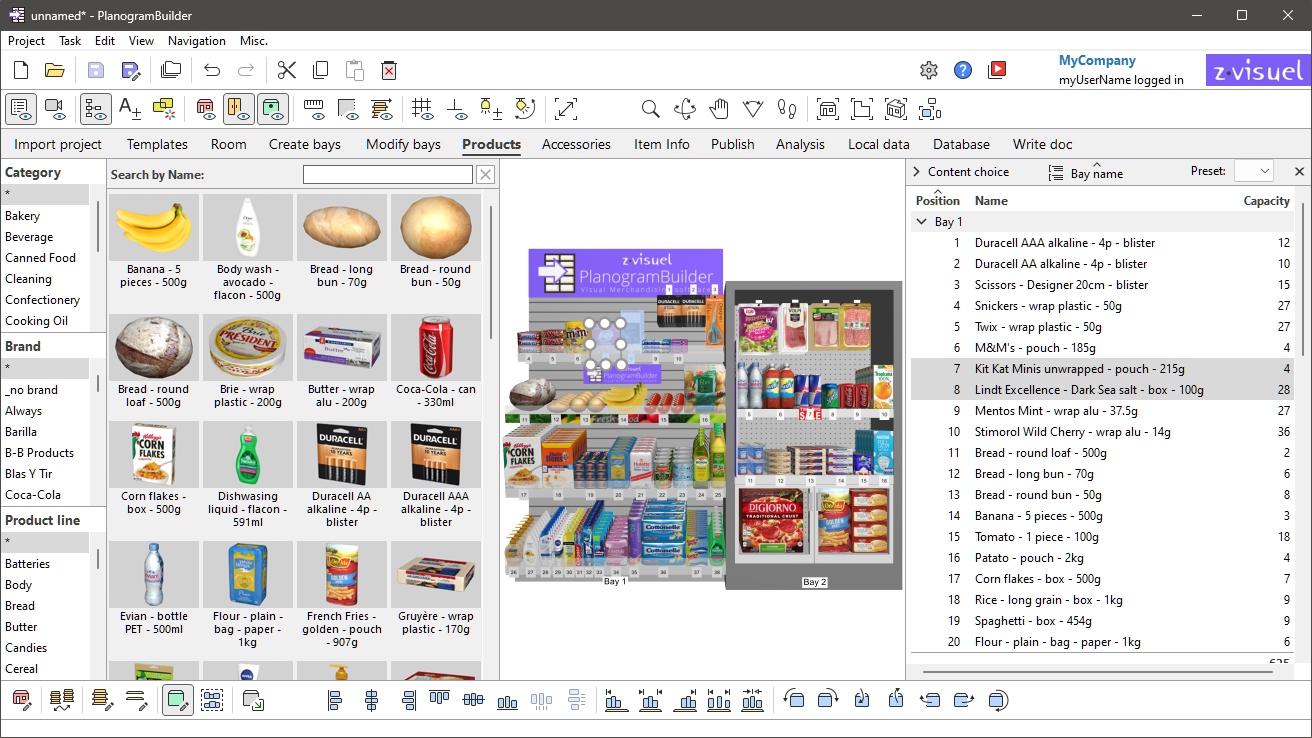Image resolution: width=1312 pixels, height=738 pixels.
Task: Click the Search by Name input field
Action: coord(388,175)
